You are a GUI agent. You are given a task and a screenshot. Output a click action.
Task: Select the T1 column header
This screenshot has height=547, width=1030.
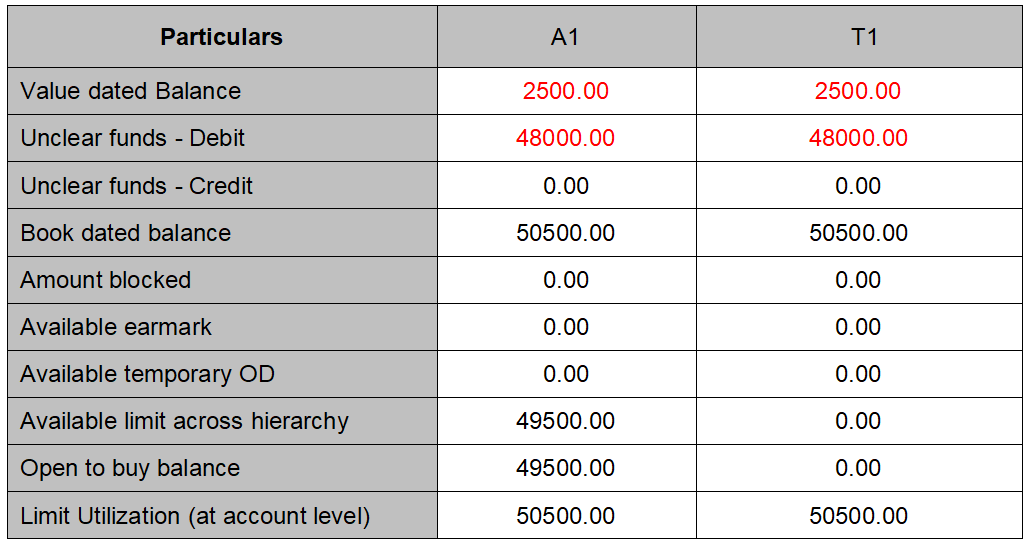[x=858, y=37]
